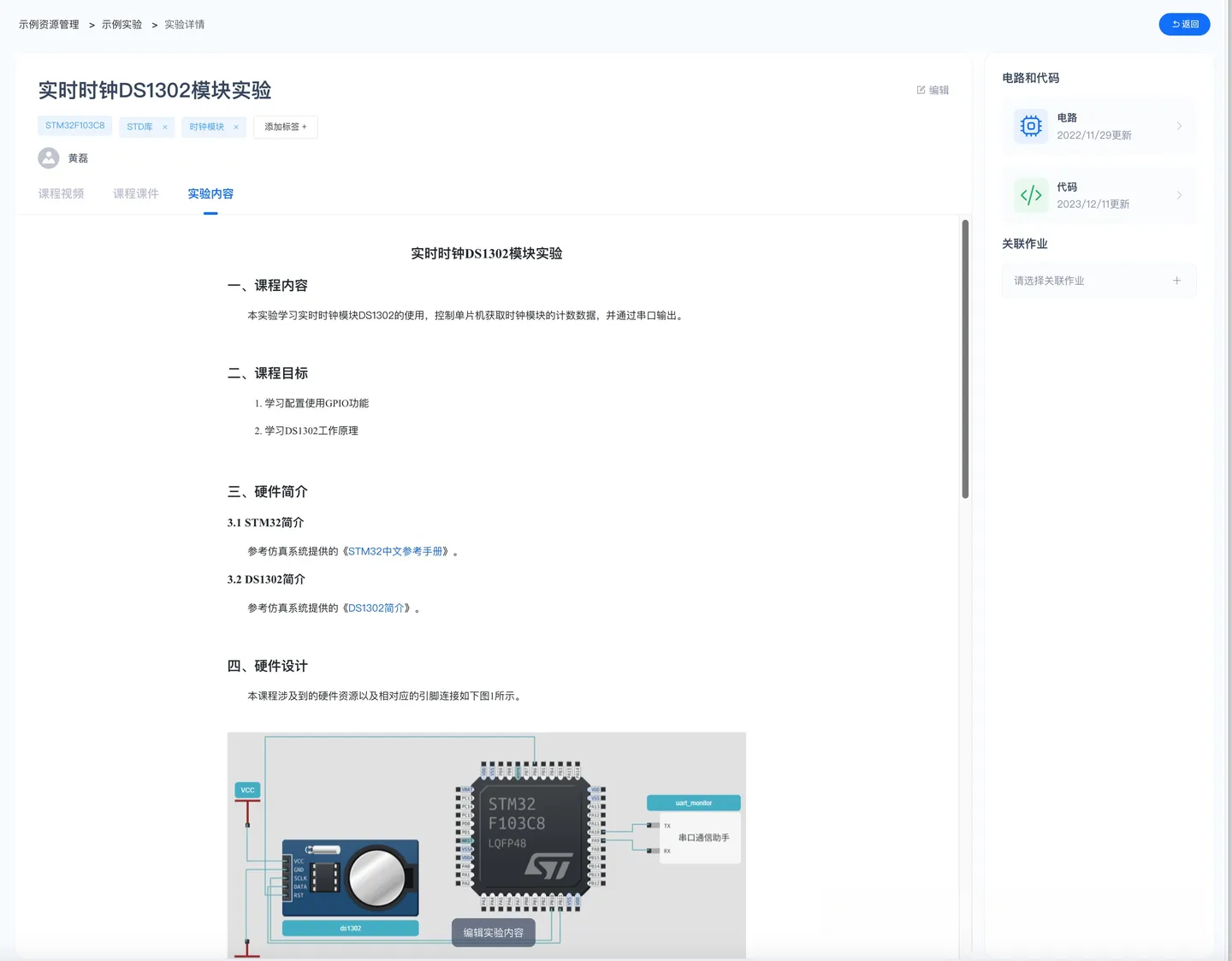
Task: Click the 2023/12/11更新 date text
Action: pos(1093,205)
